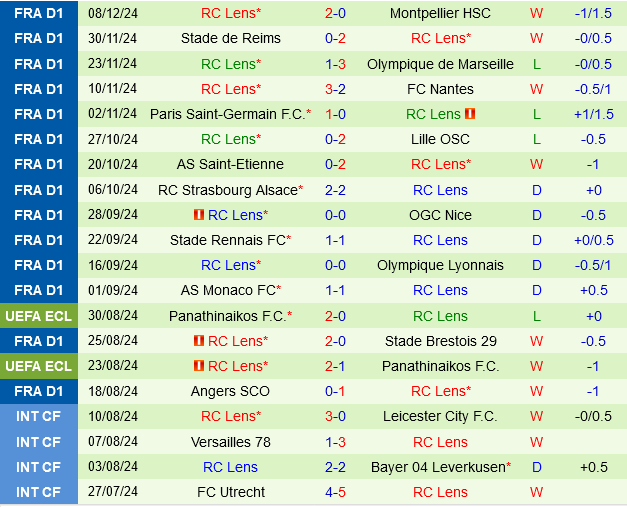Viewport: 627px width, 507px height.
Task: Open Bayer 04 Leverkusen team link
Action: click(438, 467)
